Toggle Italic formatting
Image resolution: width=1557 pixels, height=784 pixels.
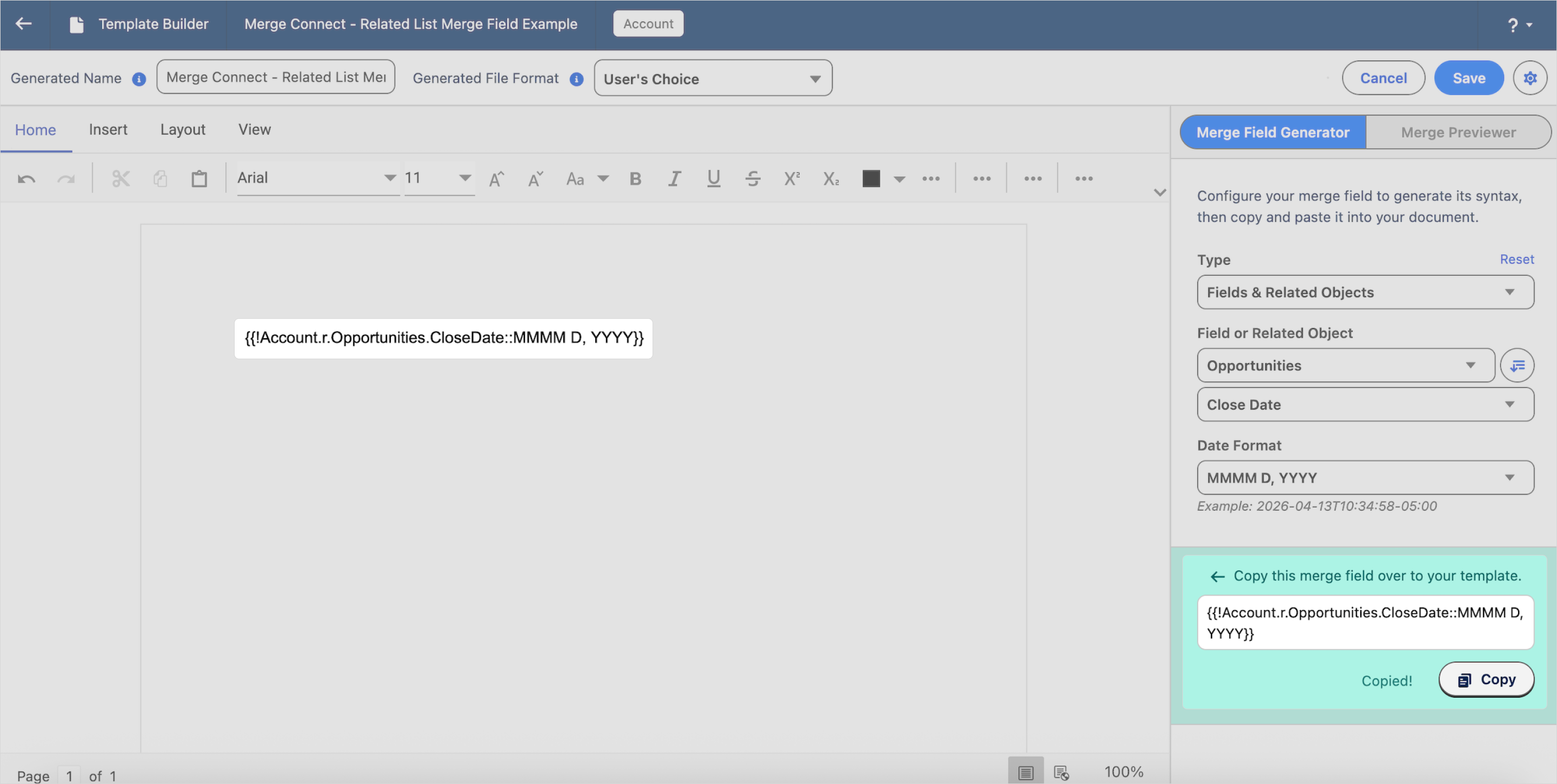coord(675,179)
